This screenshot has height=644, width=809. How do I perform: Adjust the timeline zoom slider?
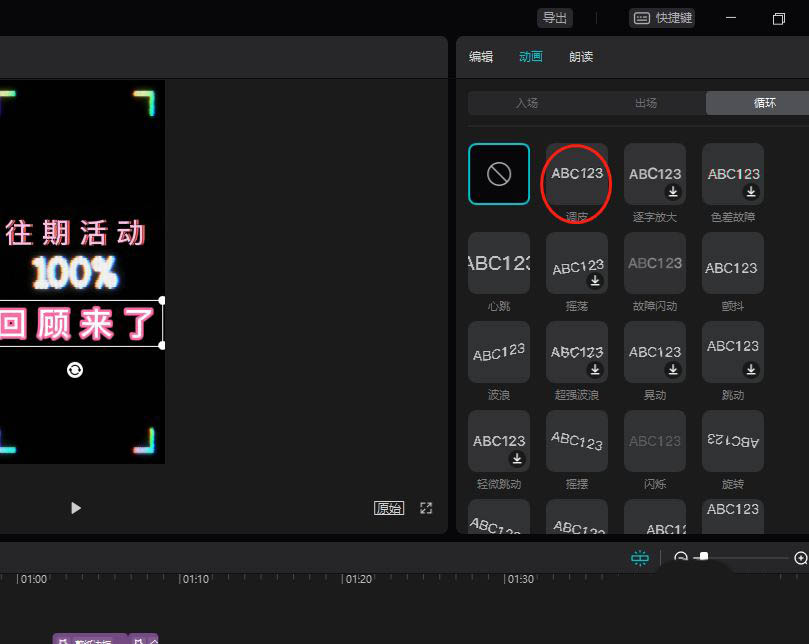tap(704, 557)
